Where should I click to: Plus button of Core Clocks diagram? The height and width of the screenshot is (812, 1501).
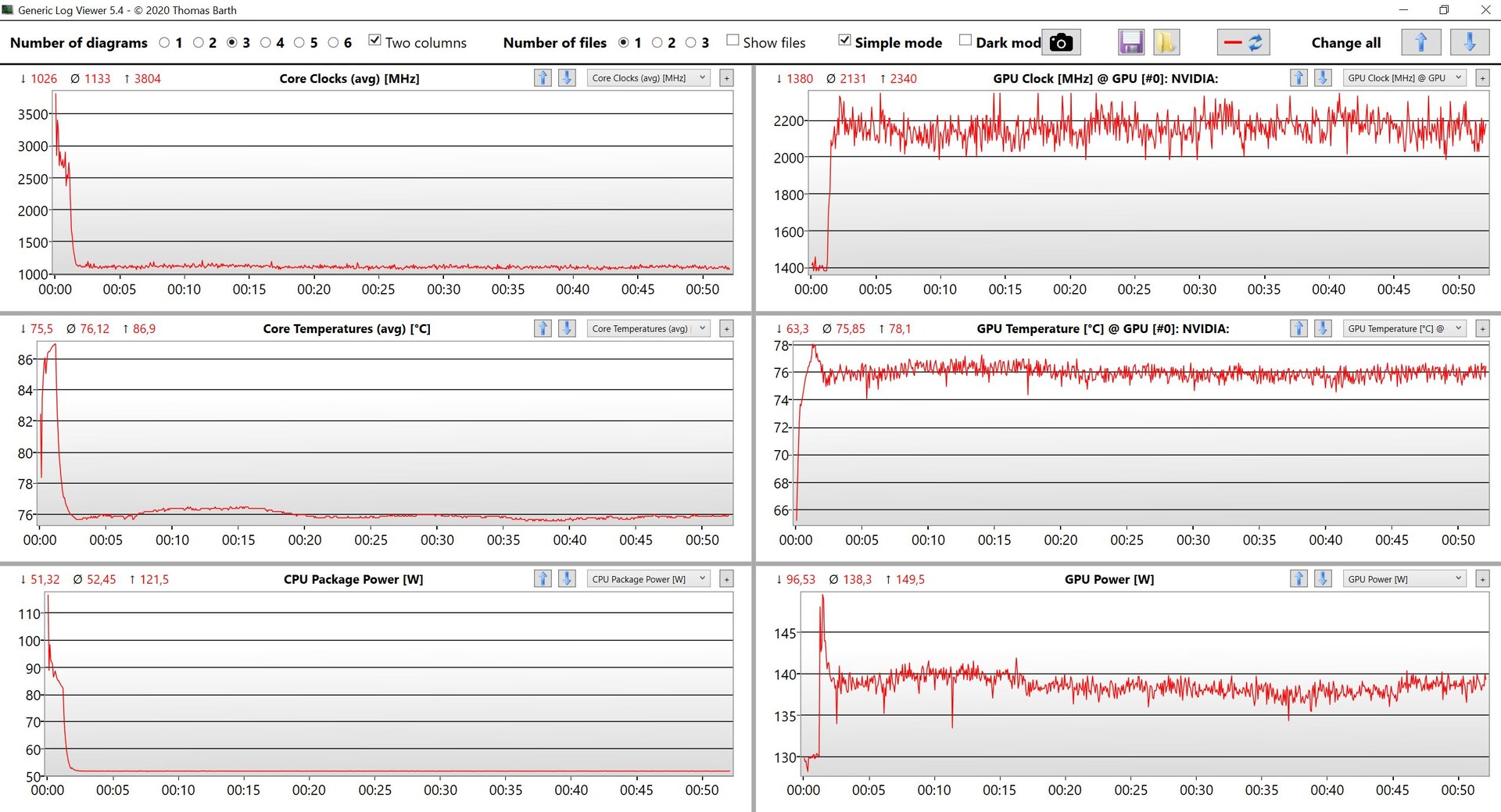tap(726, 78)
